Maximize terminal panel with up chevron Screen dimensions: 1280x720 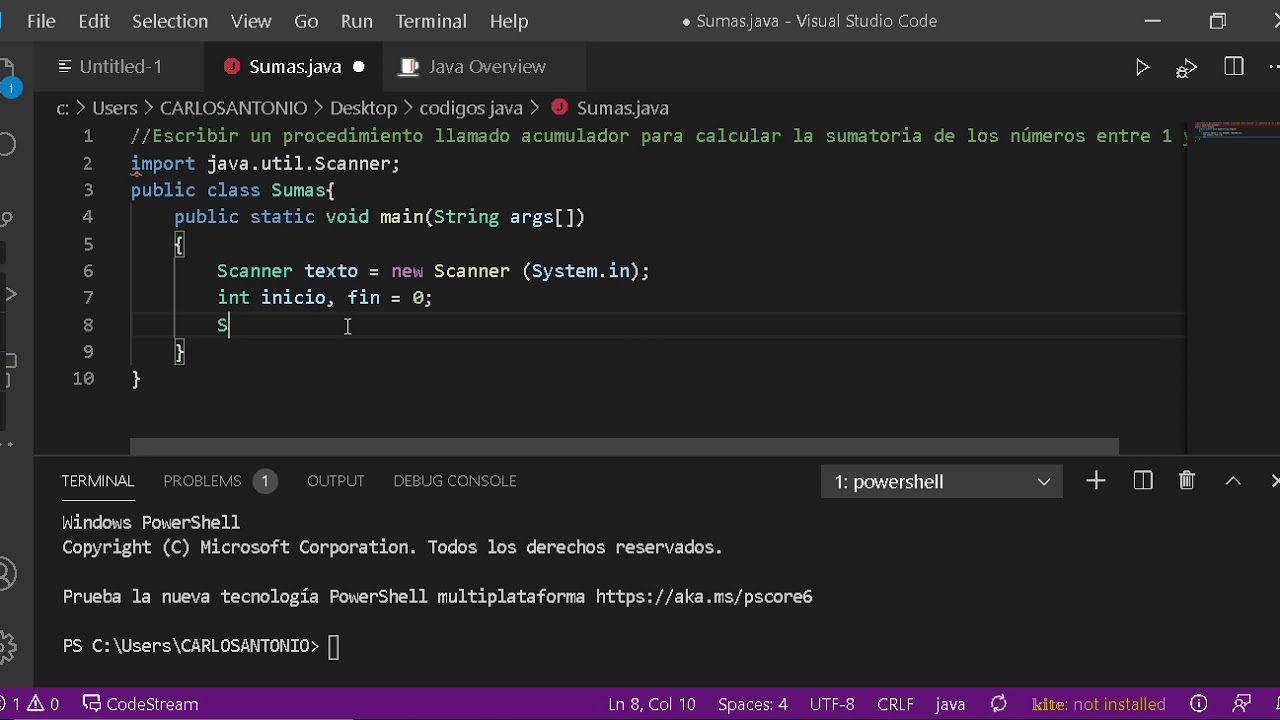pyautogui.click(x=1233, y=481)
